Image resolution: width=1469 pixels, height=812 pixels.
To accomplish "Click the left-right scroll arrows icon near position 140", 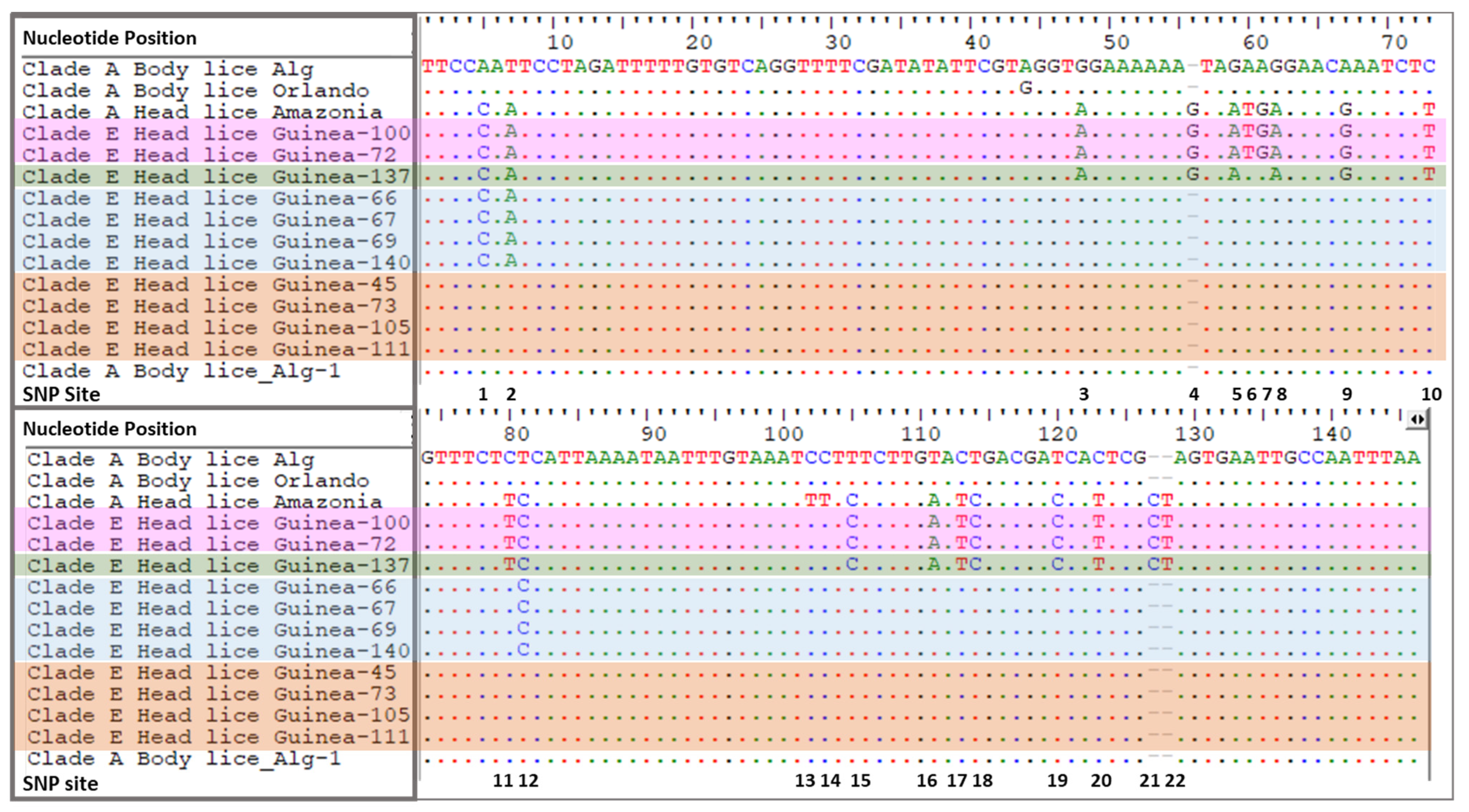I will (1418, 420).
